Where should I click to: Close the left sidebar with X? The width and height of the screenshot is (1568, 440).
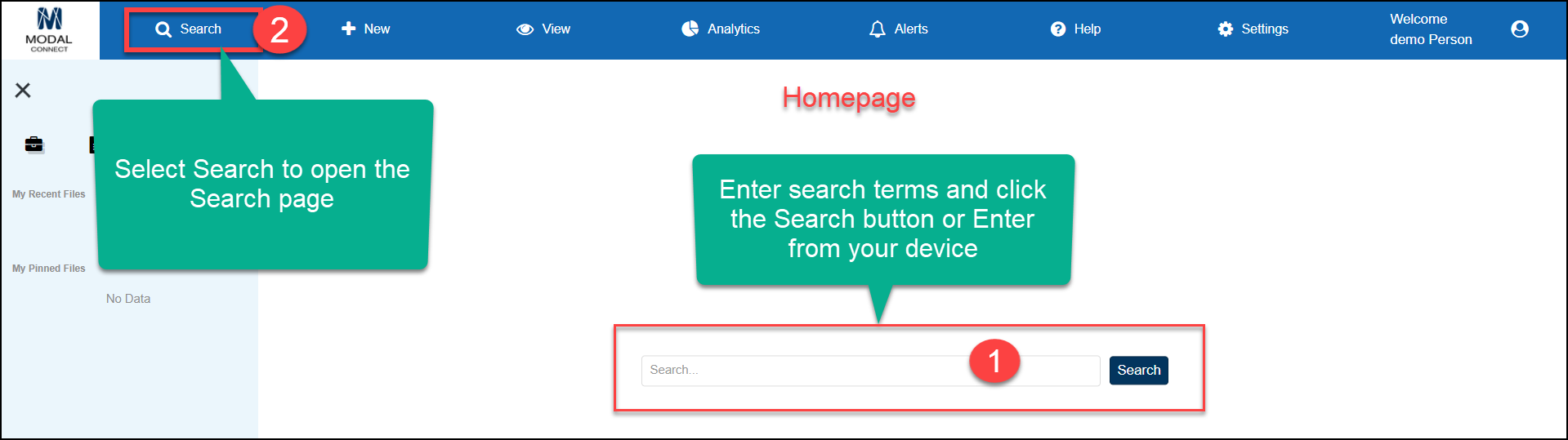pos(23,90)
